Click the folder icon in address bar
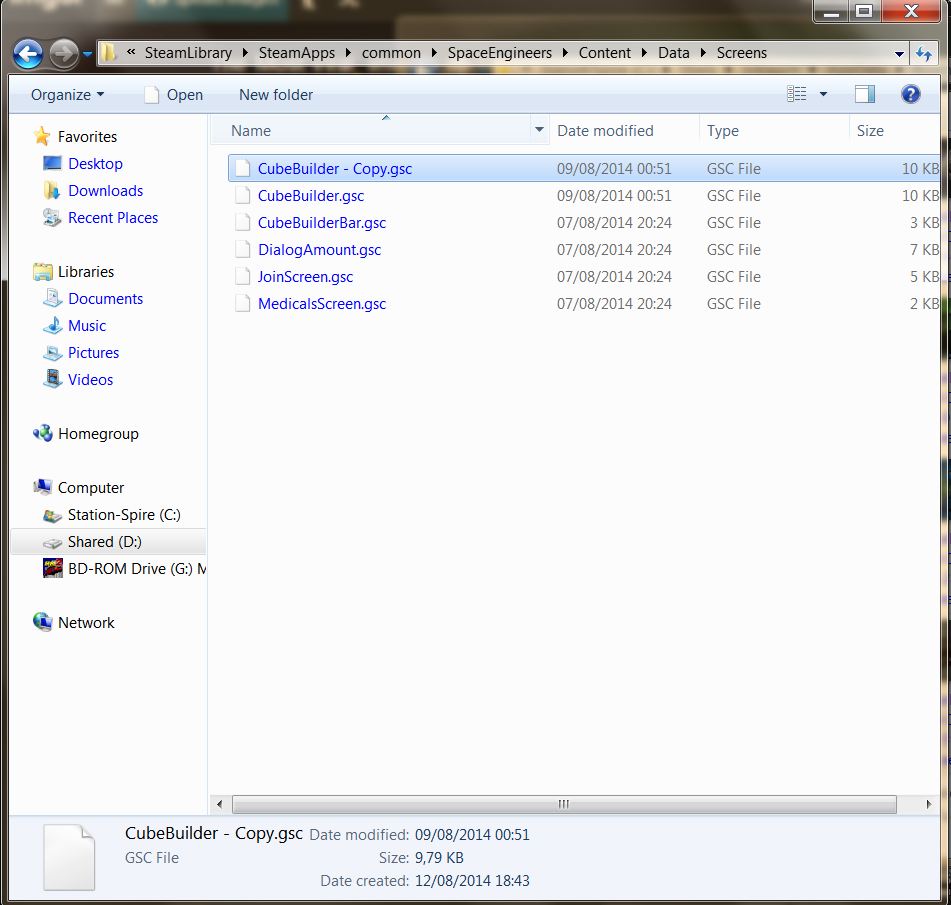951x905 pixels. coord(108,53)
